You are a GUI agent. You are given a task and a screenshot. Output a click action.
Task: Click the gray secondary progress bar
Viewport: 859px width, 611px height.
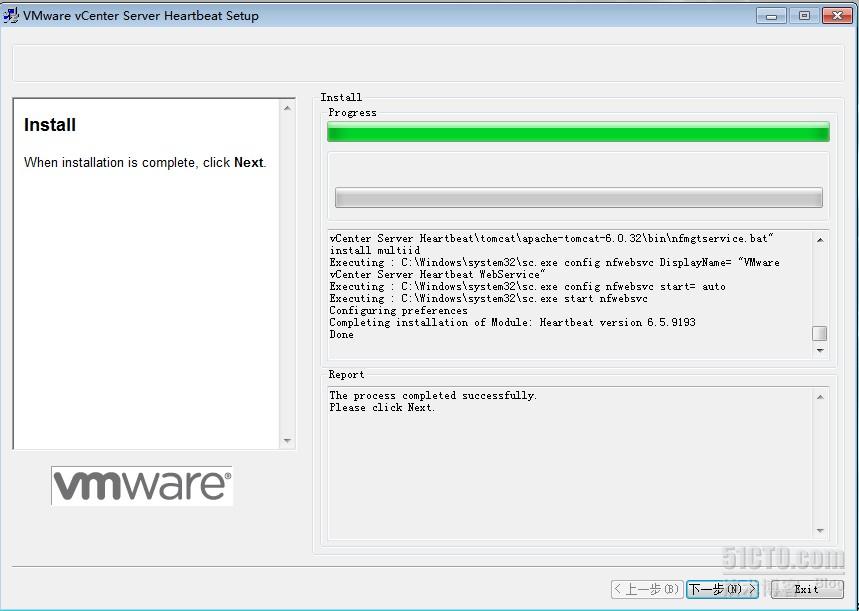pyautogui.click(x=579, y=197)
